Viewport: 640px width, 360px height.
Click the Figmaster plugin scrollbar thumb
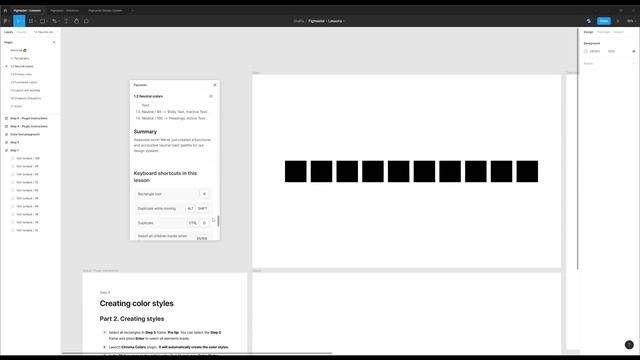point(218,221)
